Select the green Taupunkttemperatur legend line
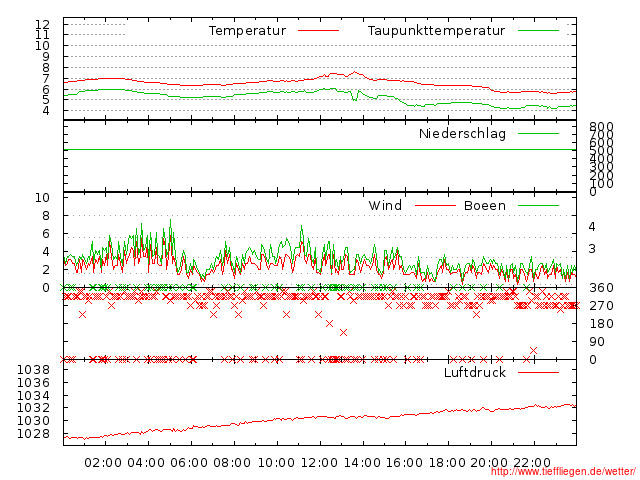Screen dimensions: 640x480 538,31
